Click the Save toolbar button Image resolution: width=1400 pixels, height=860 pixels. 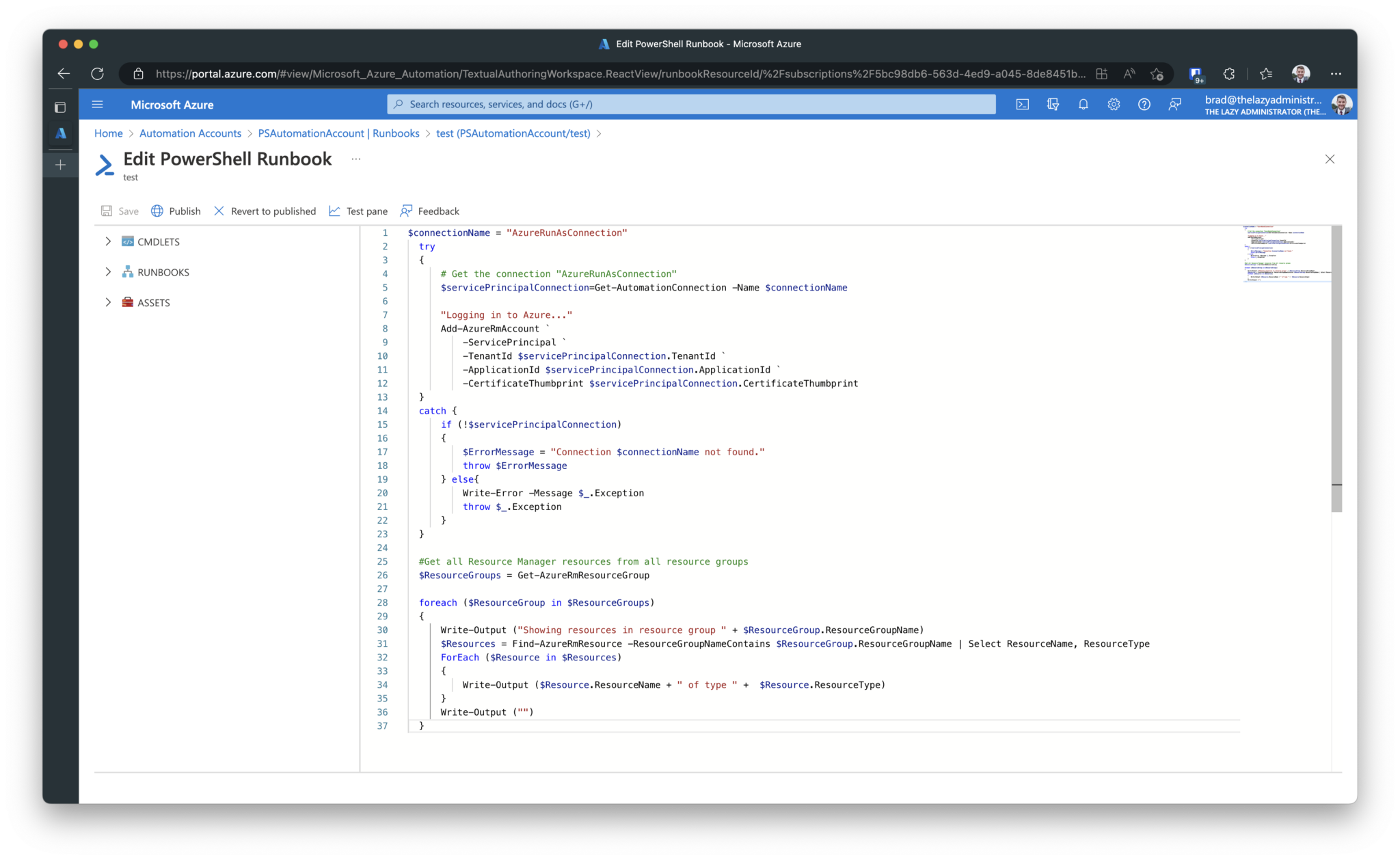[x=120, y=211]
